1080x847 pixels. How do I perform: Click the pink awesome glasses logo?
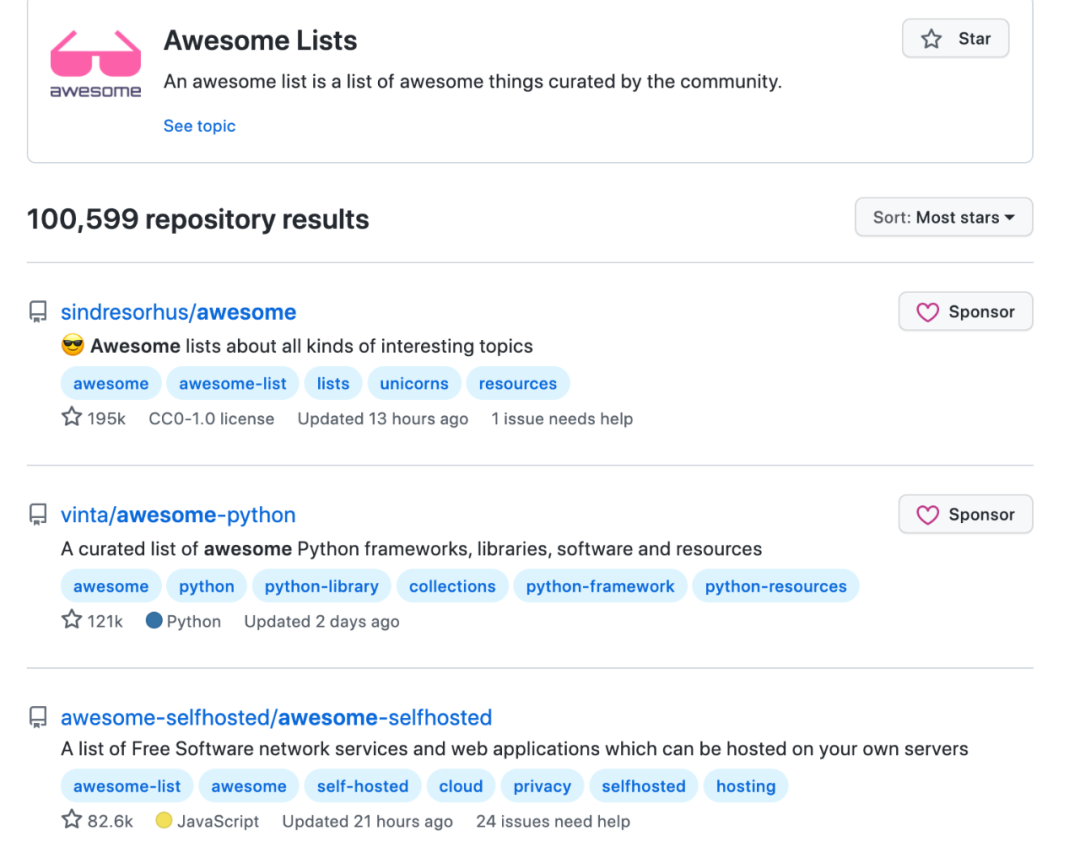96,64
